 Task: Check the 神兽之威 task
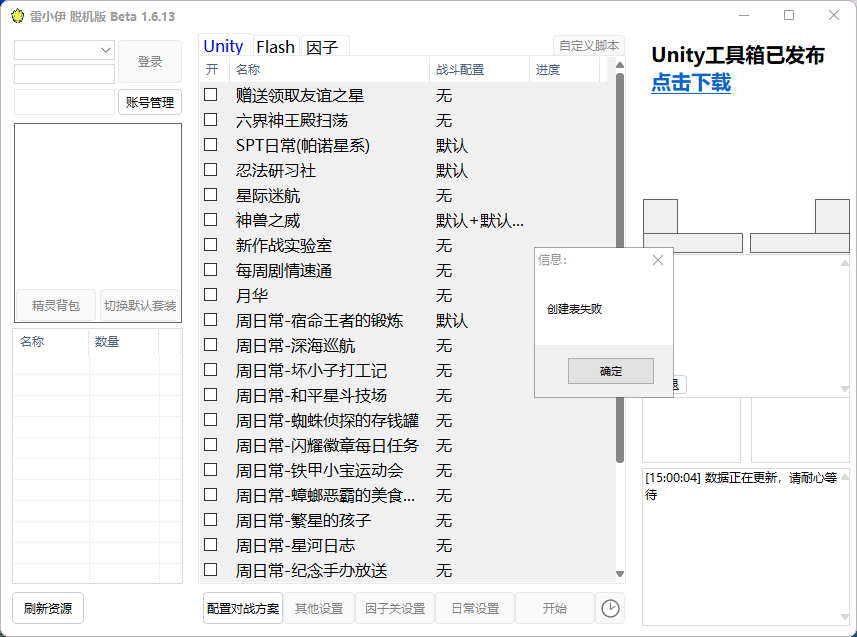click(208, 220)
